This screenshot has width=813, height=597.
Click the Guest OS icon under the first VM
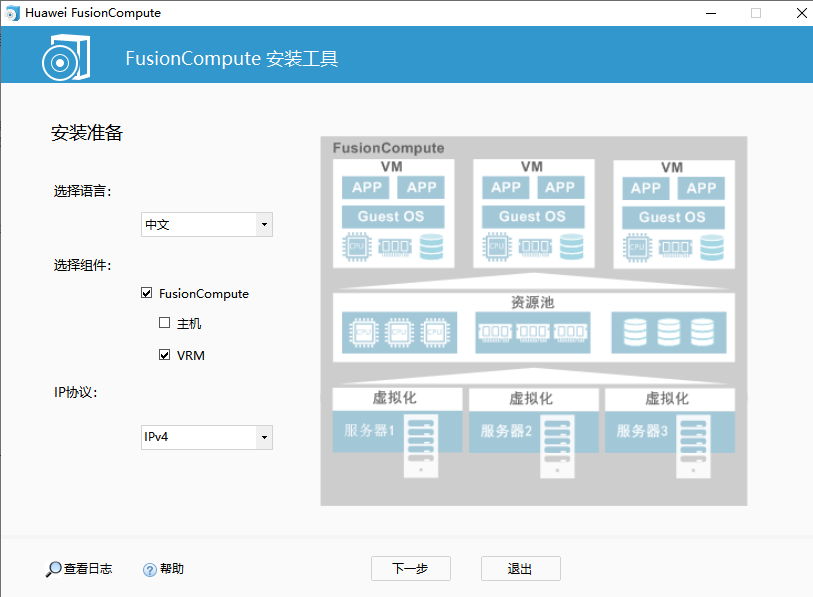click(394, 216)
